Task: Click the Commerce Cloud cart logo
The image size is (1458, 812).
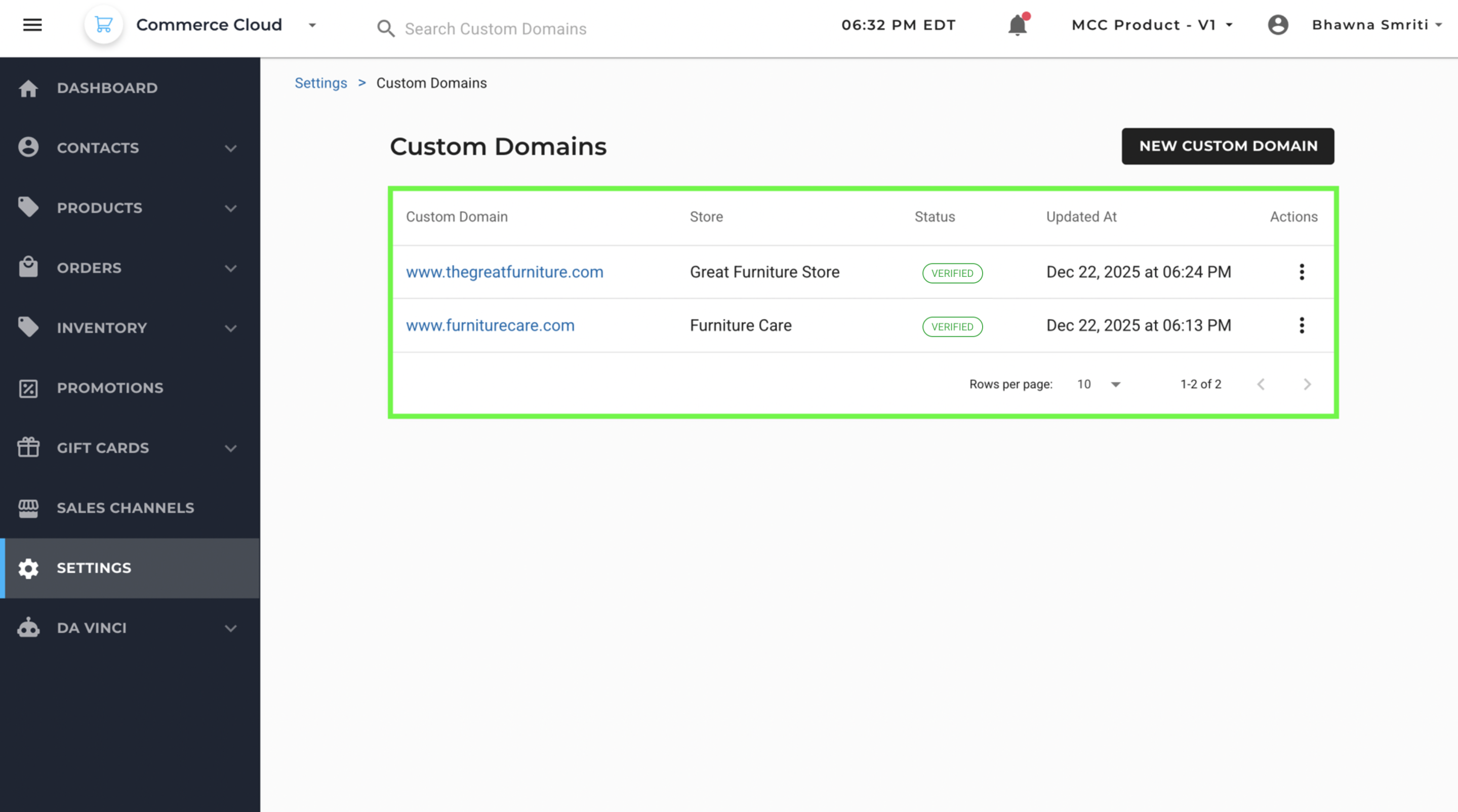Action: [x=104, y=25]
